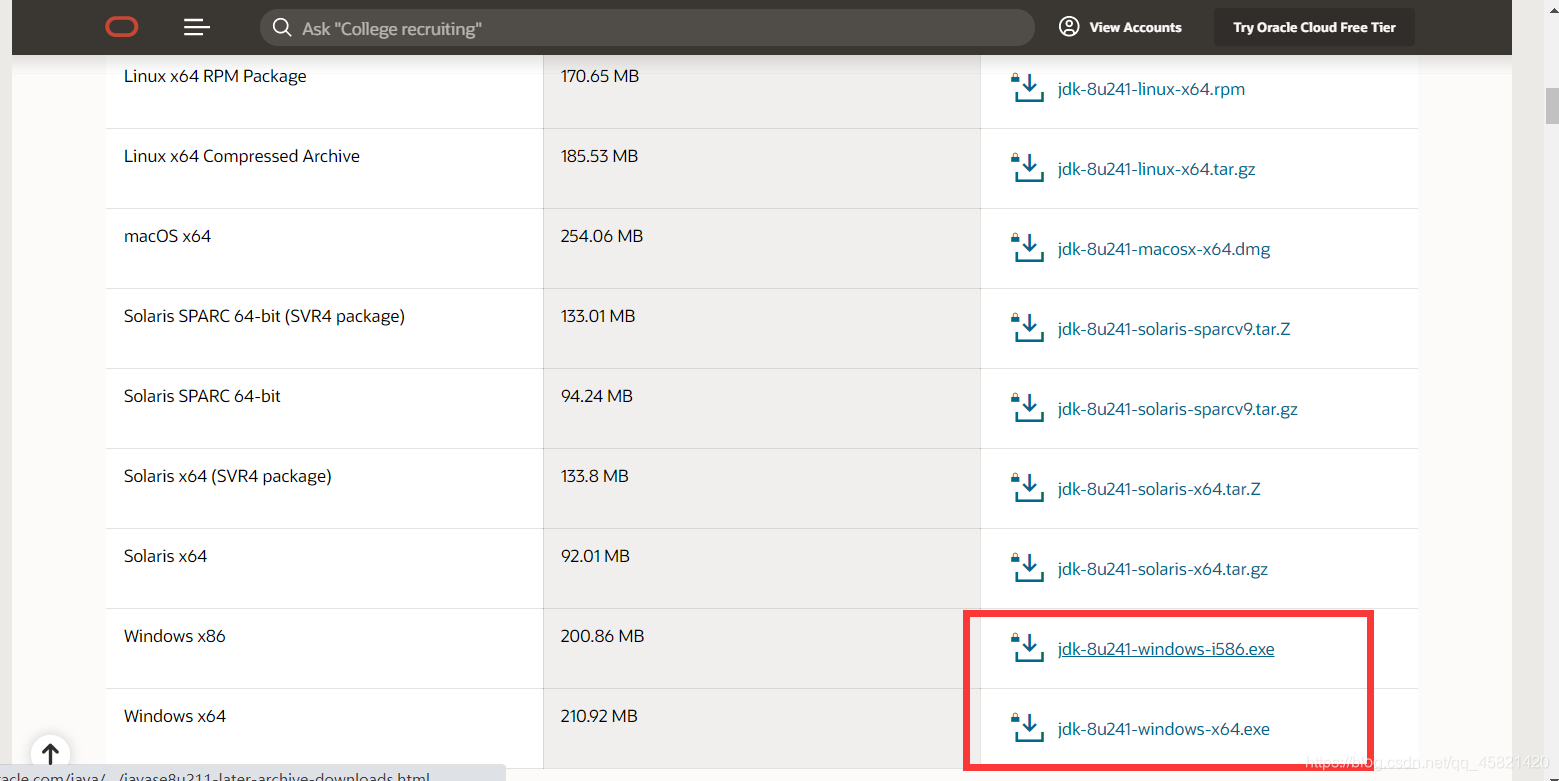Download jdk-8u241-solaris-x64.tar.Z link
Viewport: 1559px width, 781px height.
pyautogui.click(x=1159, y=489)
